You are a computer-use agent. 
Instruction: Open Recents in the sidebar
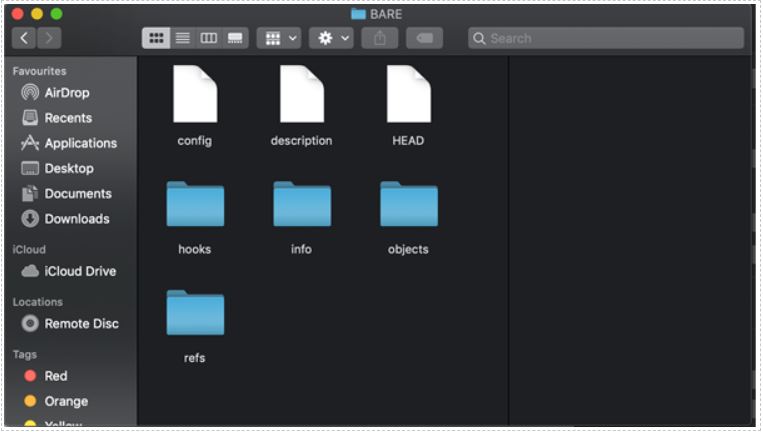[57, 118]
